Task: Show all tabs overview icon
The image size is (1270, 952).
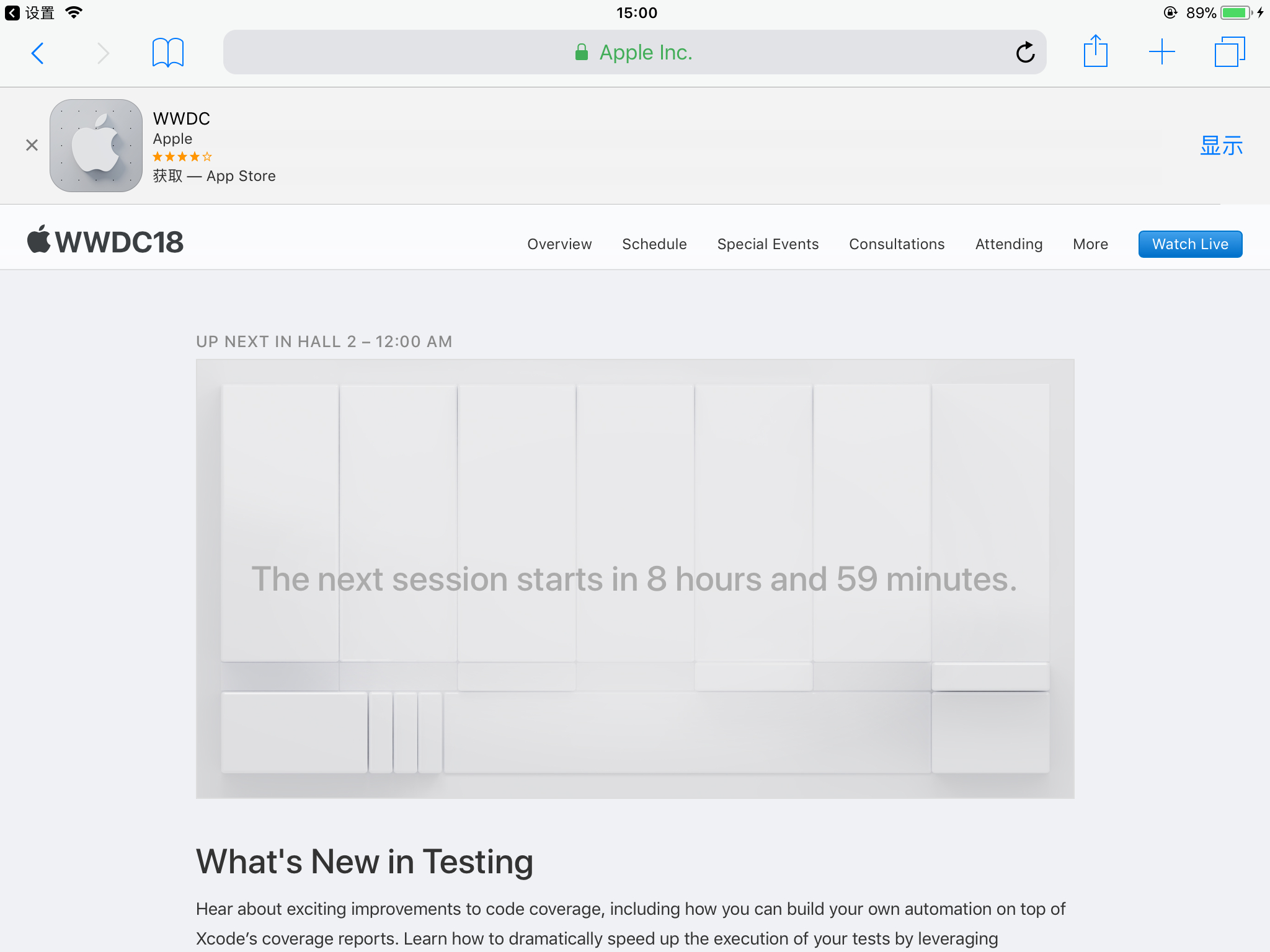Action: pyautogui.click(x=1229, y=52)
